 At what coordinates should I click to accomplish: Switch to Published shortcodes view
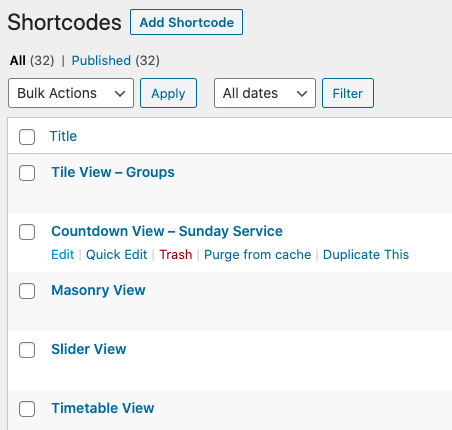click(x=101, y=61)
